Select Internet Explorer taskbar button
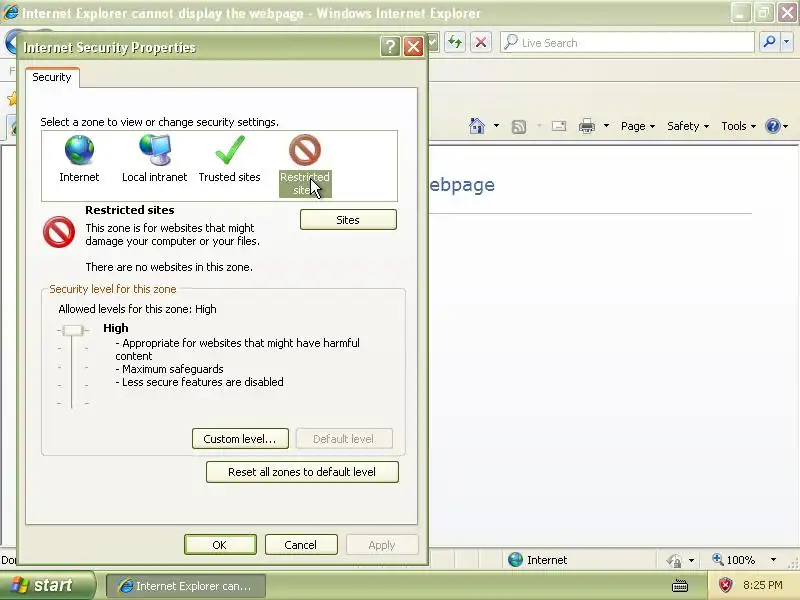The image size is (800, 600). coord(186,586)
